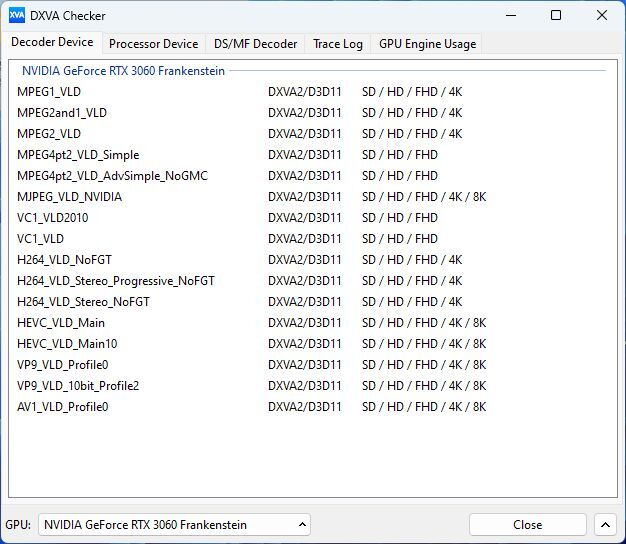The width and height of the screenshot is (626, 544).
Task: Open the GPU Engine Usage tab
Action: pos(427,44)
